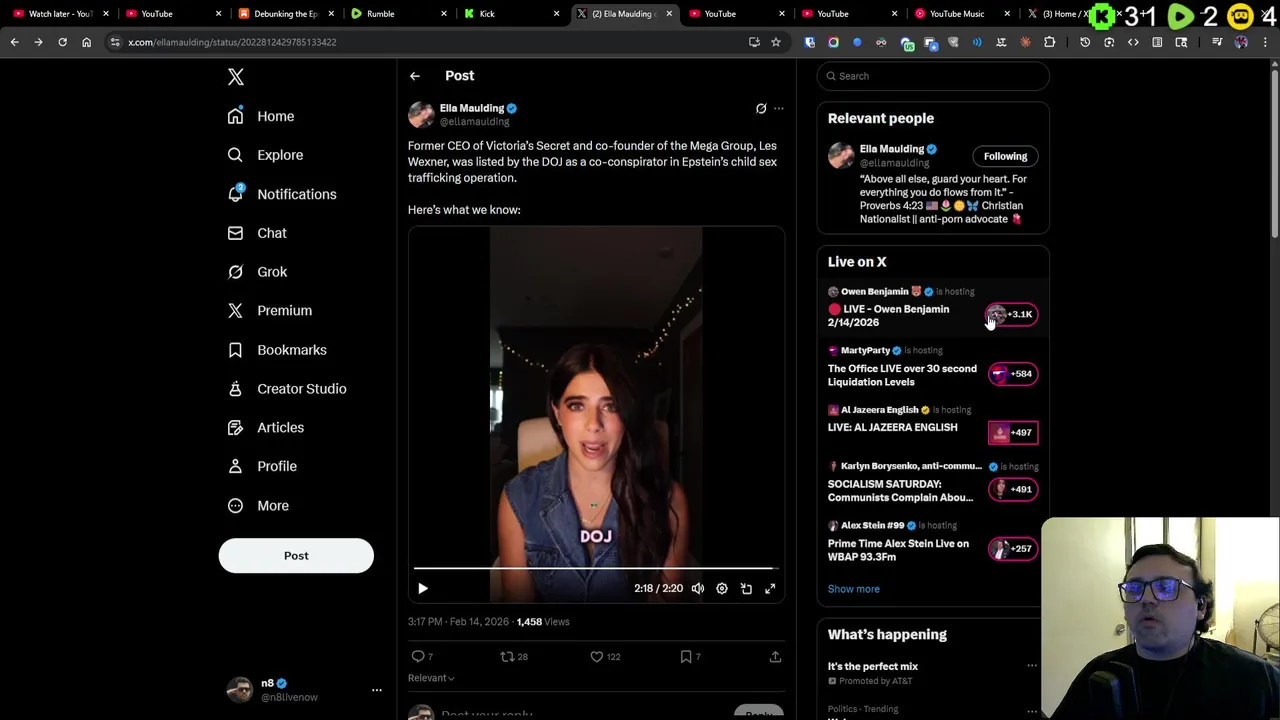Open options for It's the perfect mix

point(1032,666)
